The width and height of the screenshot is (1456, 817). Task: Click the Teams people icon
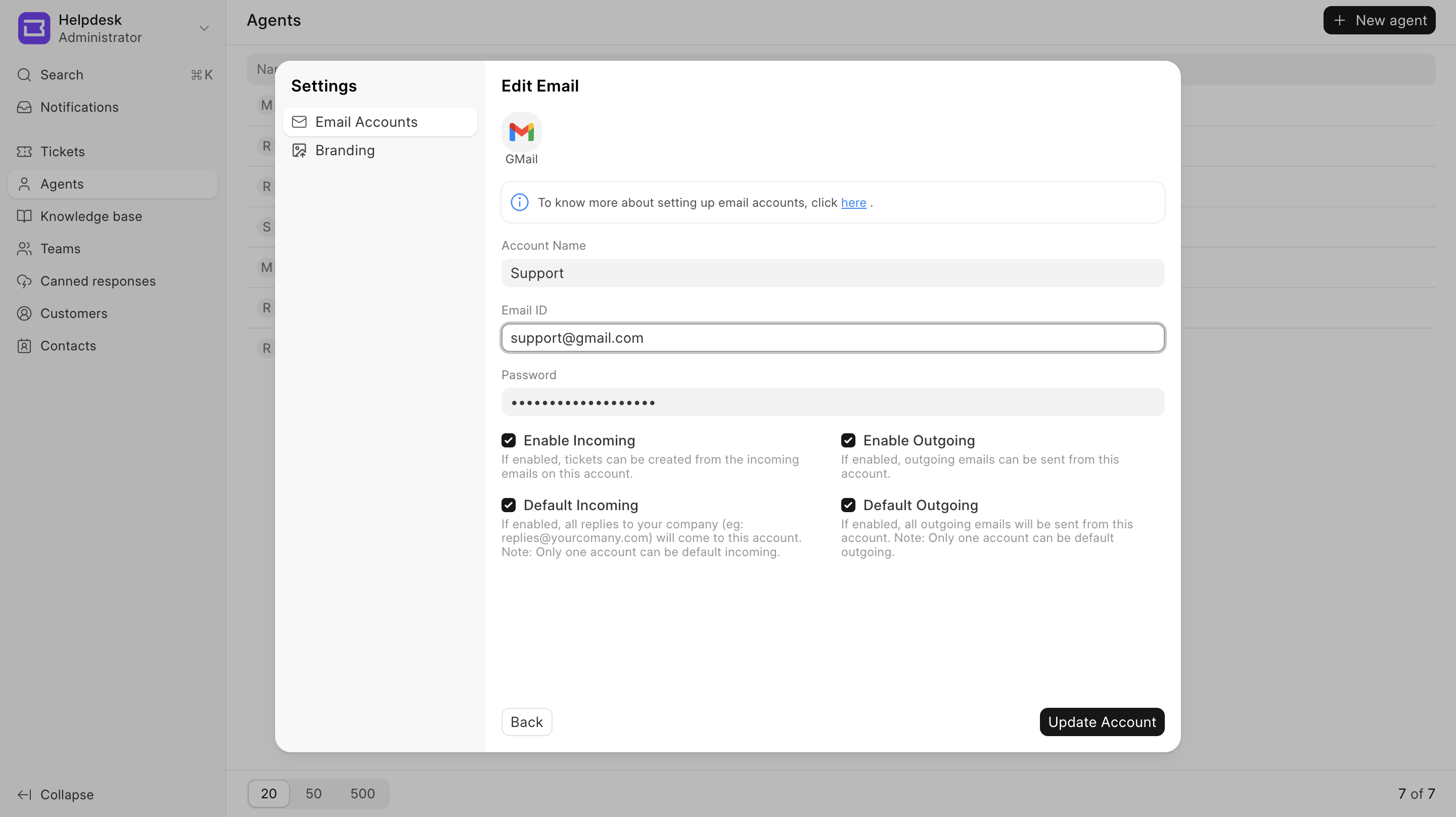tap(24, 249)
